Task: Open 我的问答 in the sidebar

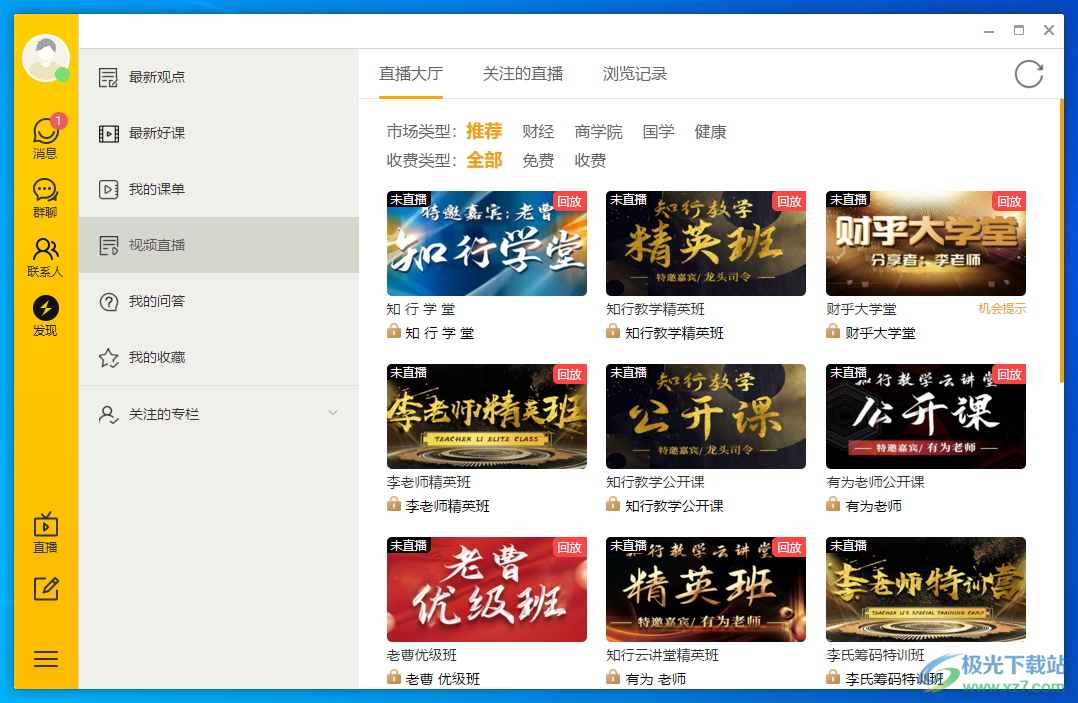Action: [219, 301]
